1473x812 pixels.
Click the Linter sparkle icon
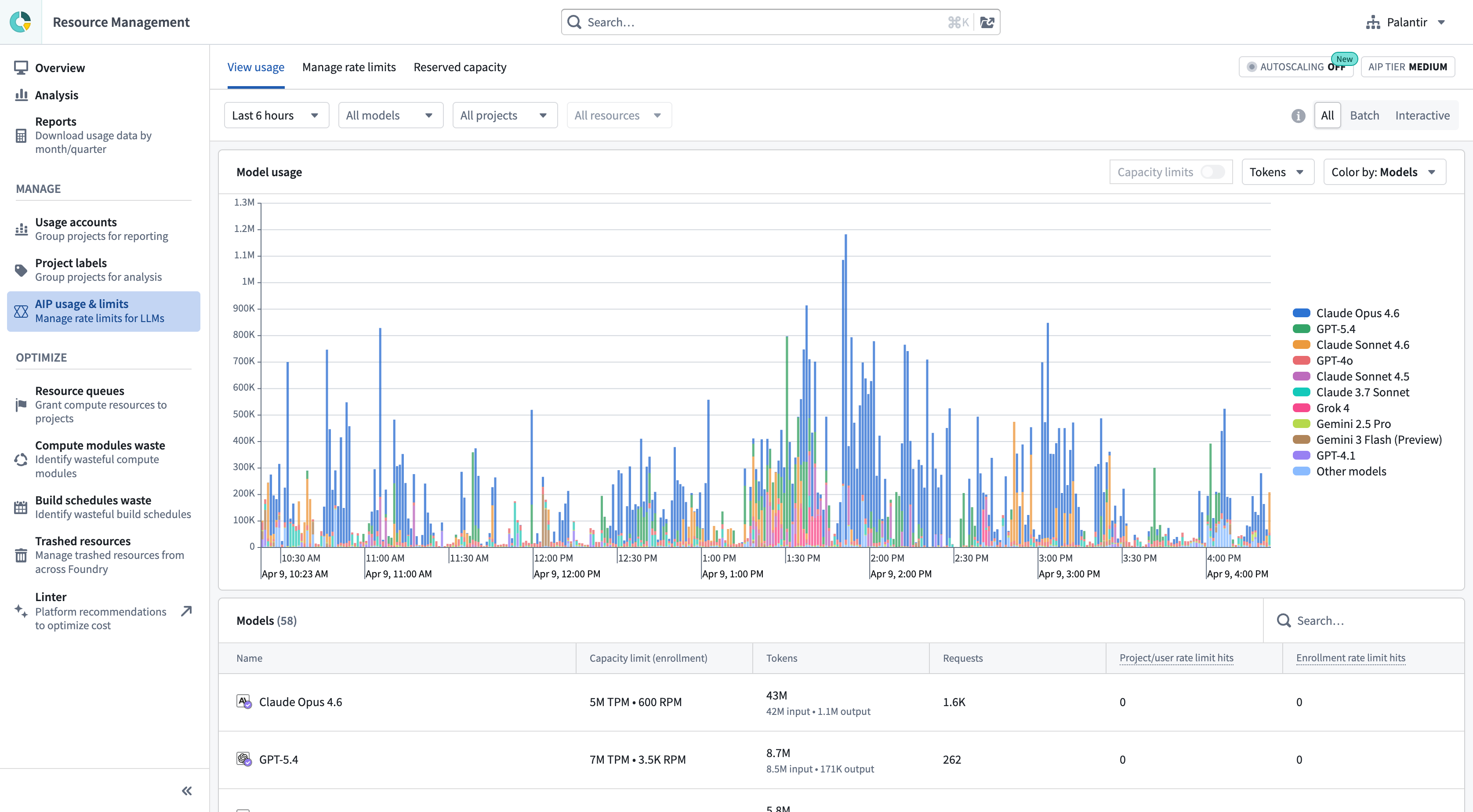click(21, 611)
